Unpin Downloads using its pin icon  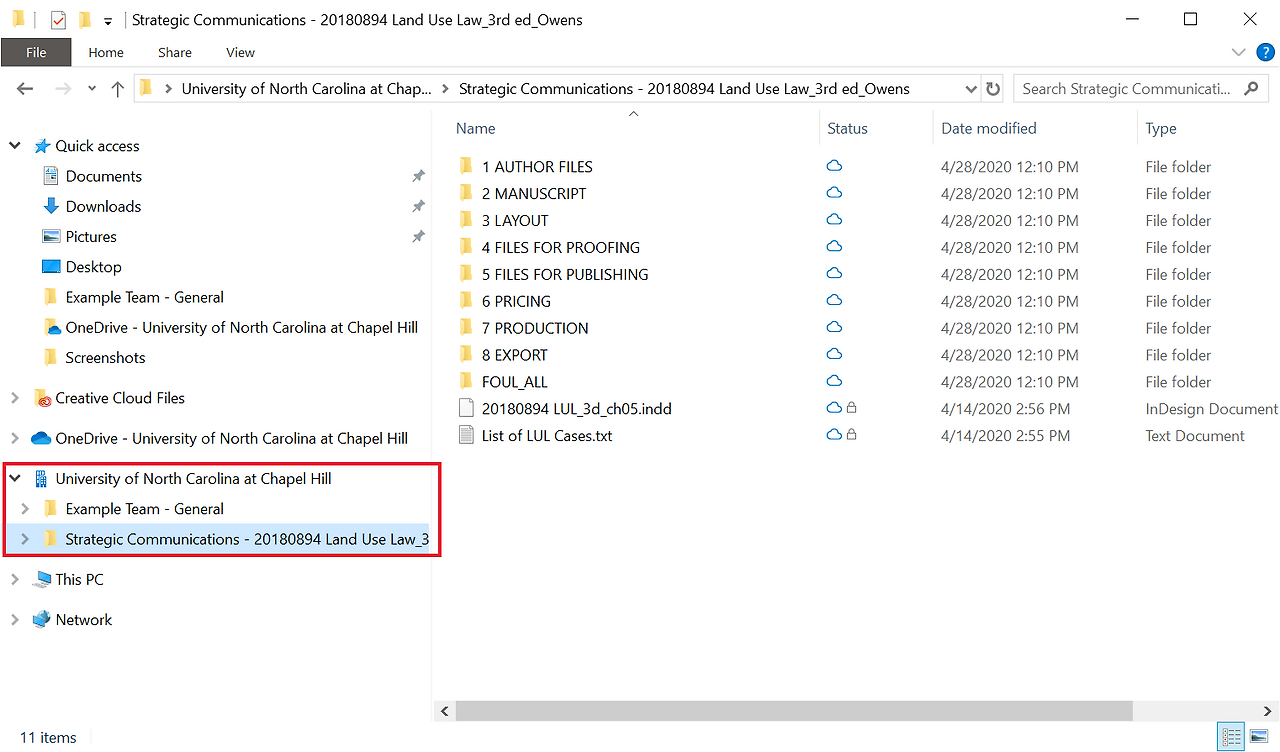[418, 206]
